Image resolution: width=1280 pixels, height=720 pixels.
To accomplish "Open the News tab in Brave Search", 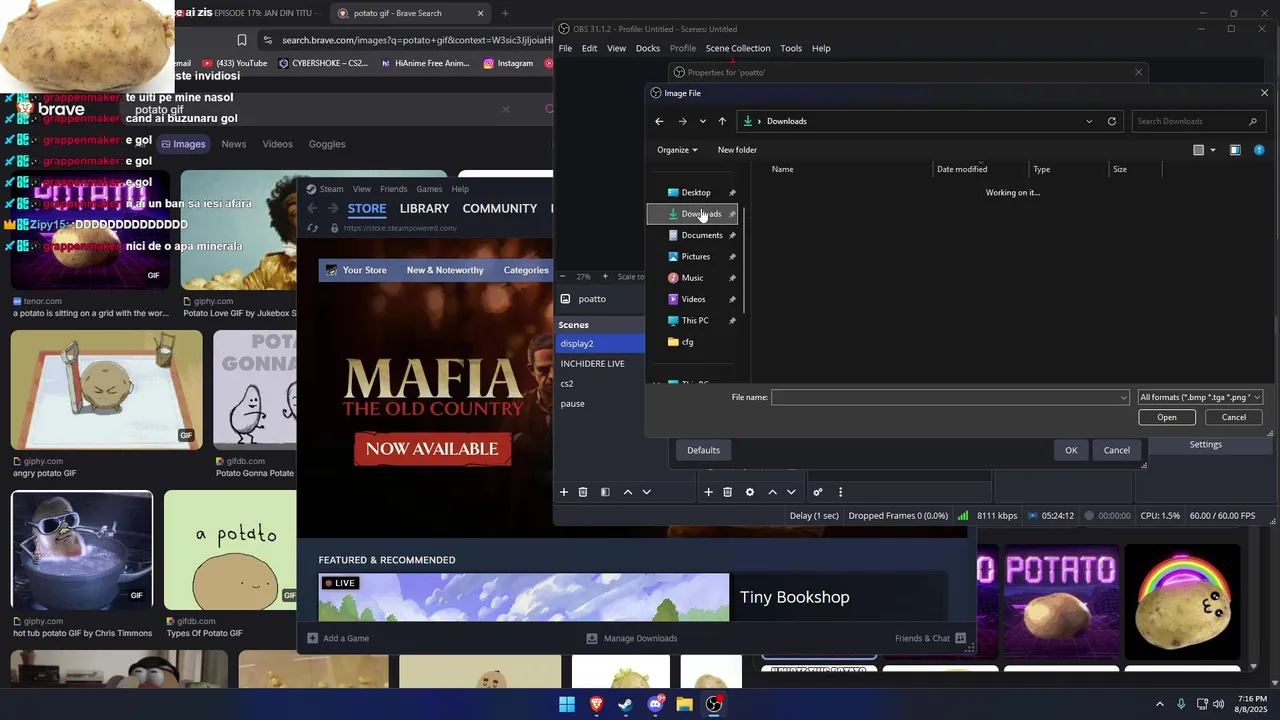I will point(234,144).
